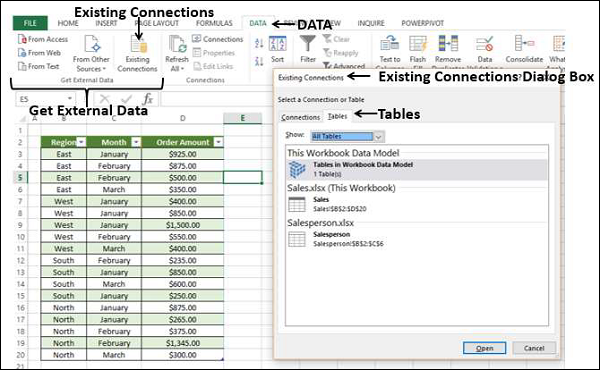This screenshot has height=370, width=600.
Task: Open the Region column filter dropdown
Action: (81, 142)
